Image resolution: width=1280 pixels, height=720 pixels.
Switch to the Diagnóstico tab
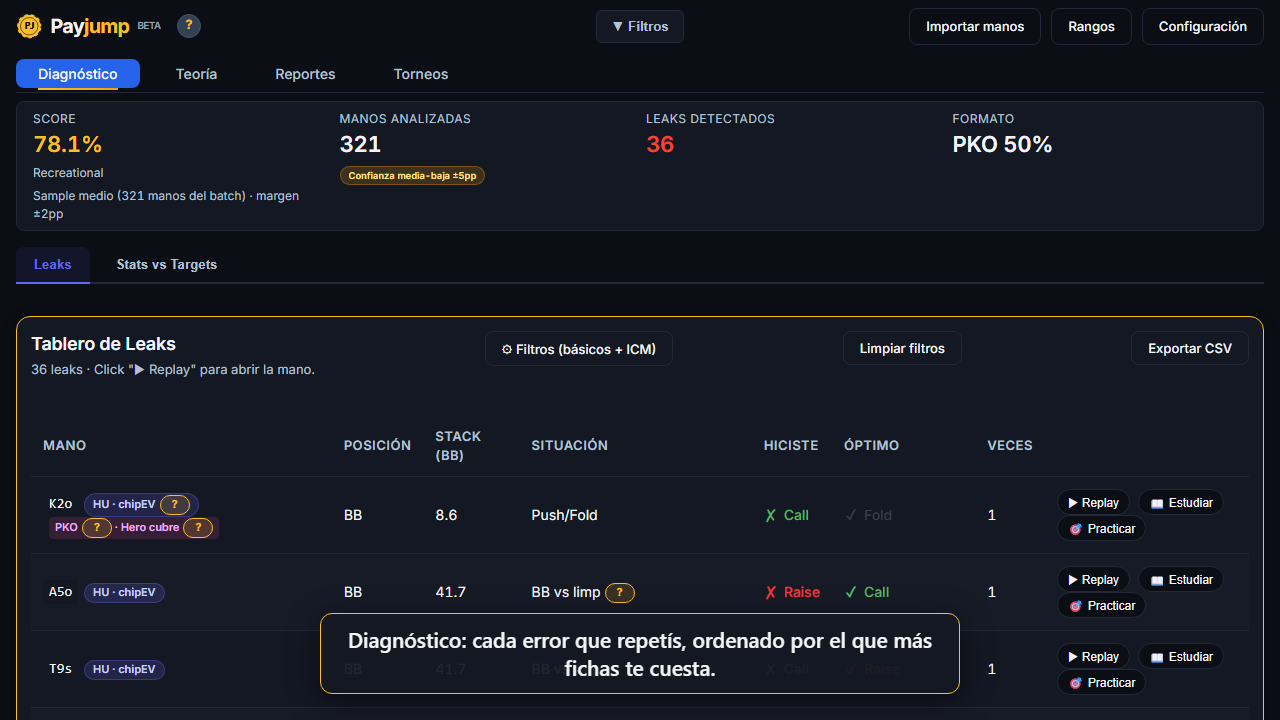[78, 74]
